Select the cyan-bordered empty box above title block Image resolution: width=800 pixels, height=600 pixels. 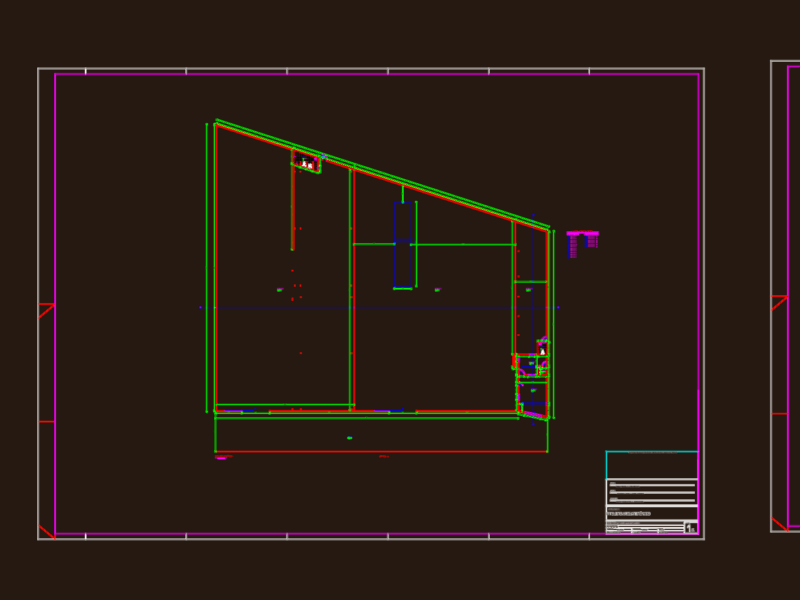tap(652, 465)
